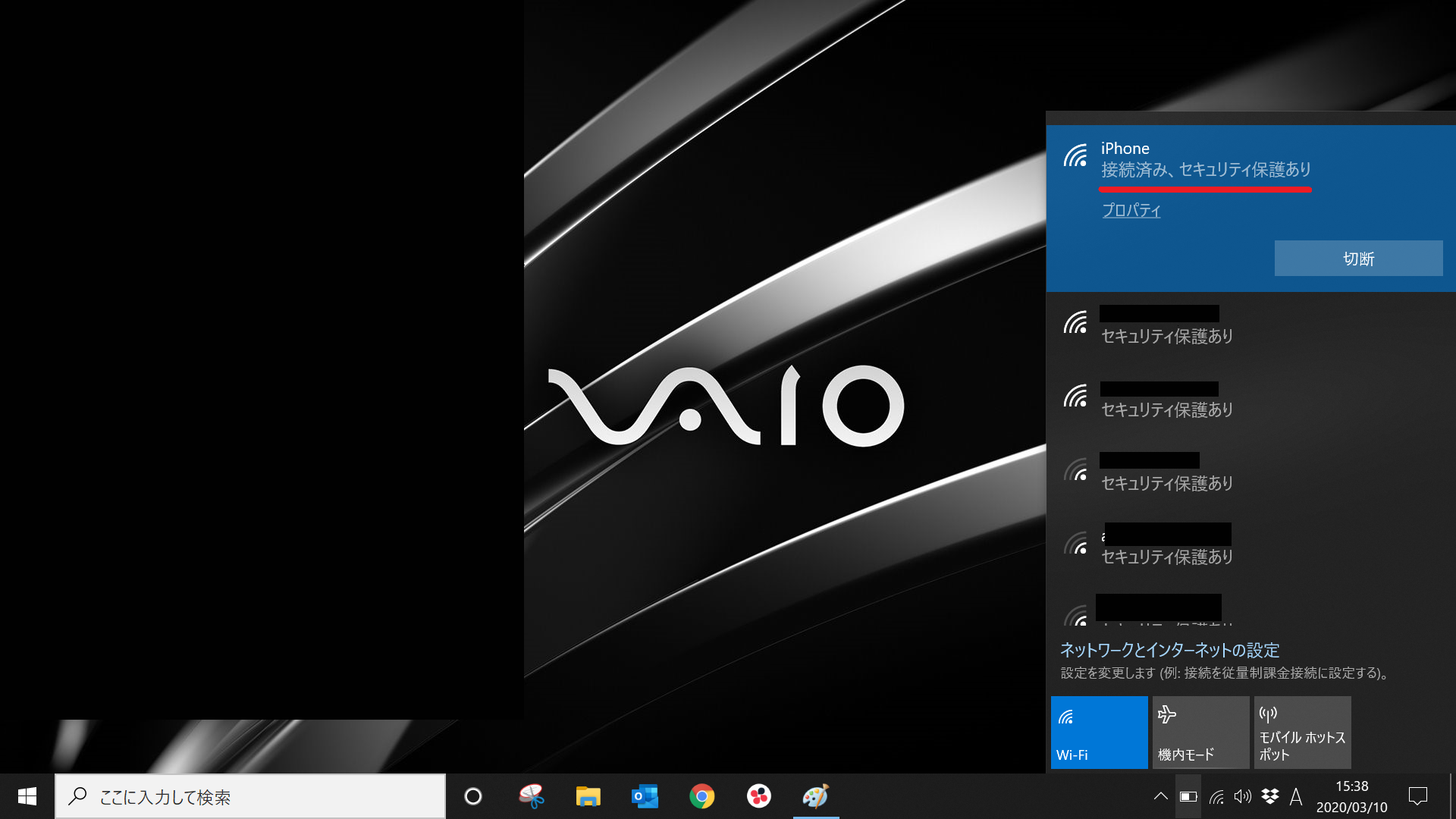1456x819 pixels.
Task: Click the Windows Start button
Action: pos(27,796)
